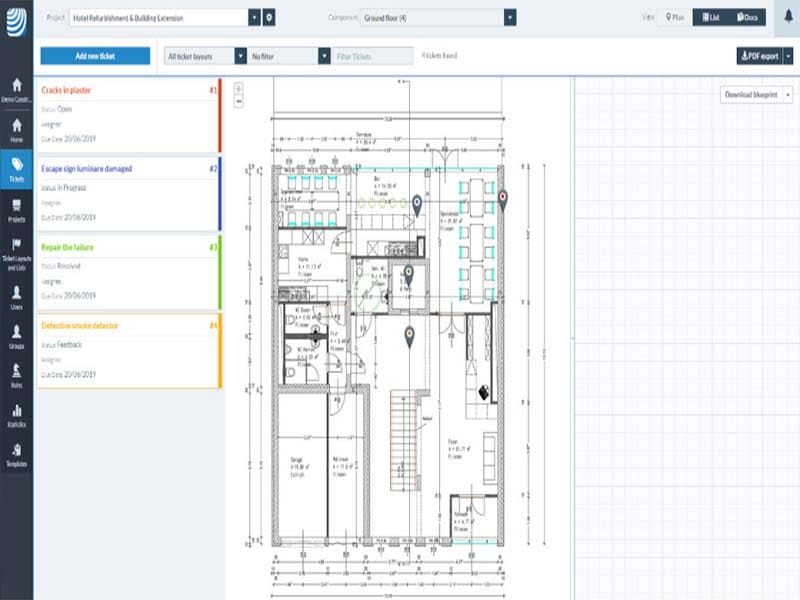Click the zoom in button on blueprint

click(x=238, y=88)
